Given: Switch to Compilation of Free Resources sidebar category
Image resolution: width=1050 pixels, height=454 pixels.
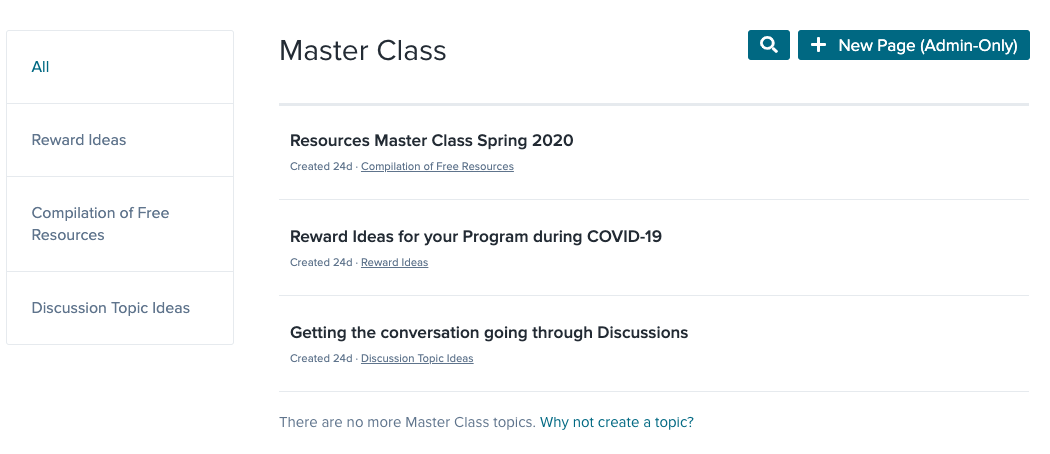Looking at the screenshot, I should 100,224.
